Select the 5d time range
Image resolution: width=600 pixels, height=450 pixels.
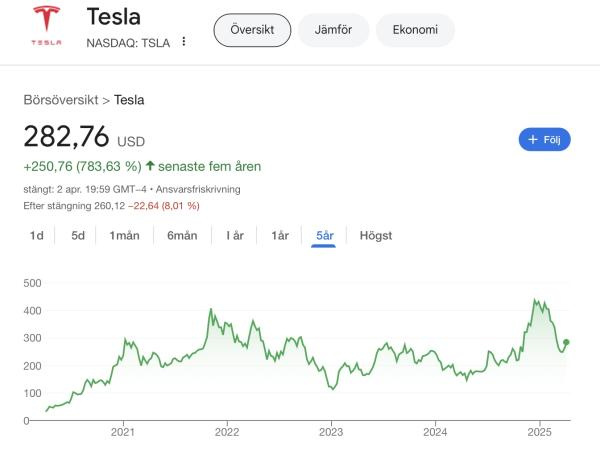pyautogui.click(x=78, y=236)
